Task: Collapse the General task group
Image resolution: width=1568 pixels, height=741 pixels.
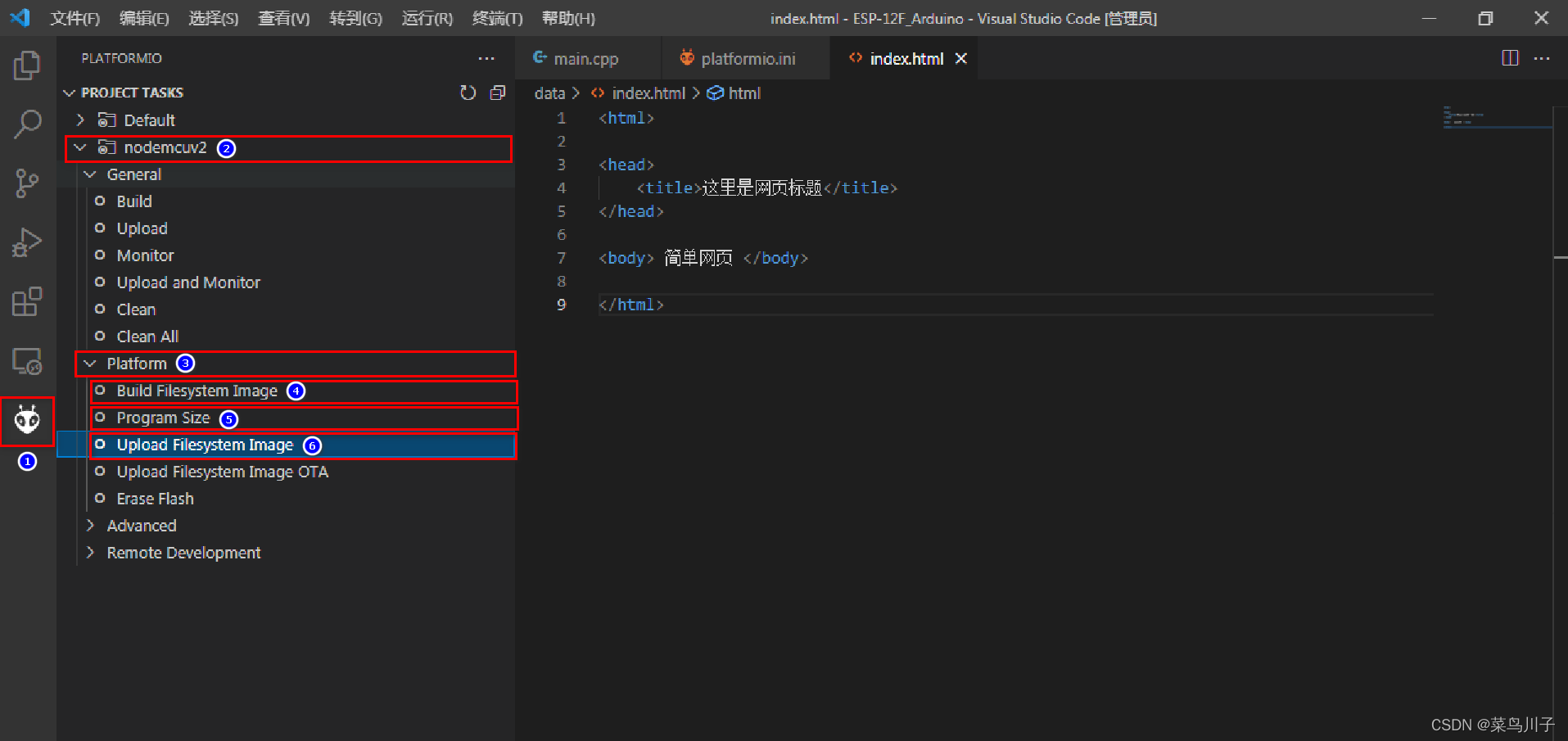Action: pos(90,174)
